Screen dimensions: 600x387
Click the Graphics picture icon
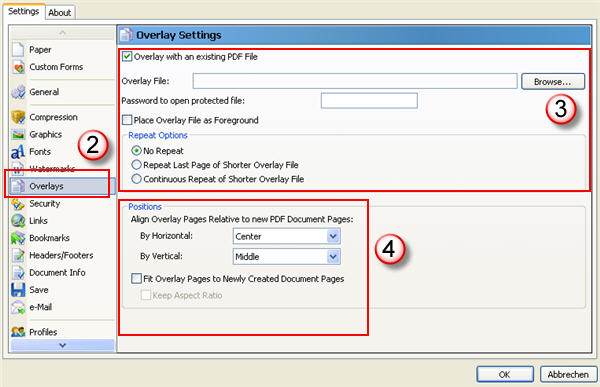tap(18, 134)
